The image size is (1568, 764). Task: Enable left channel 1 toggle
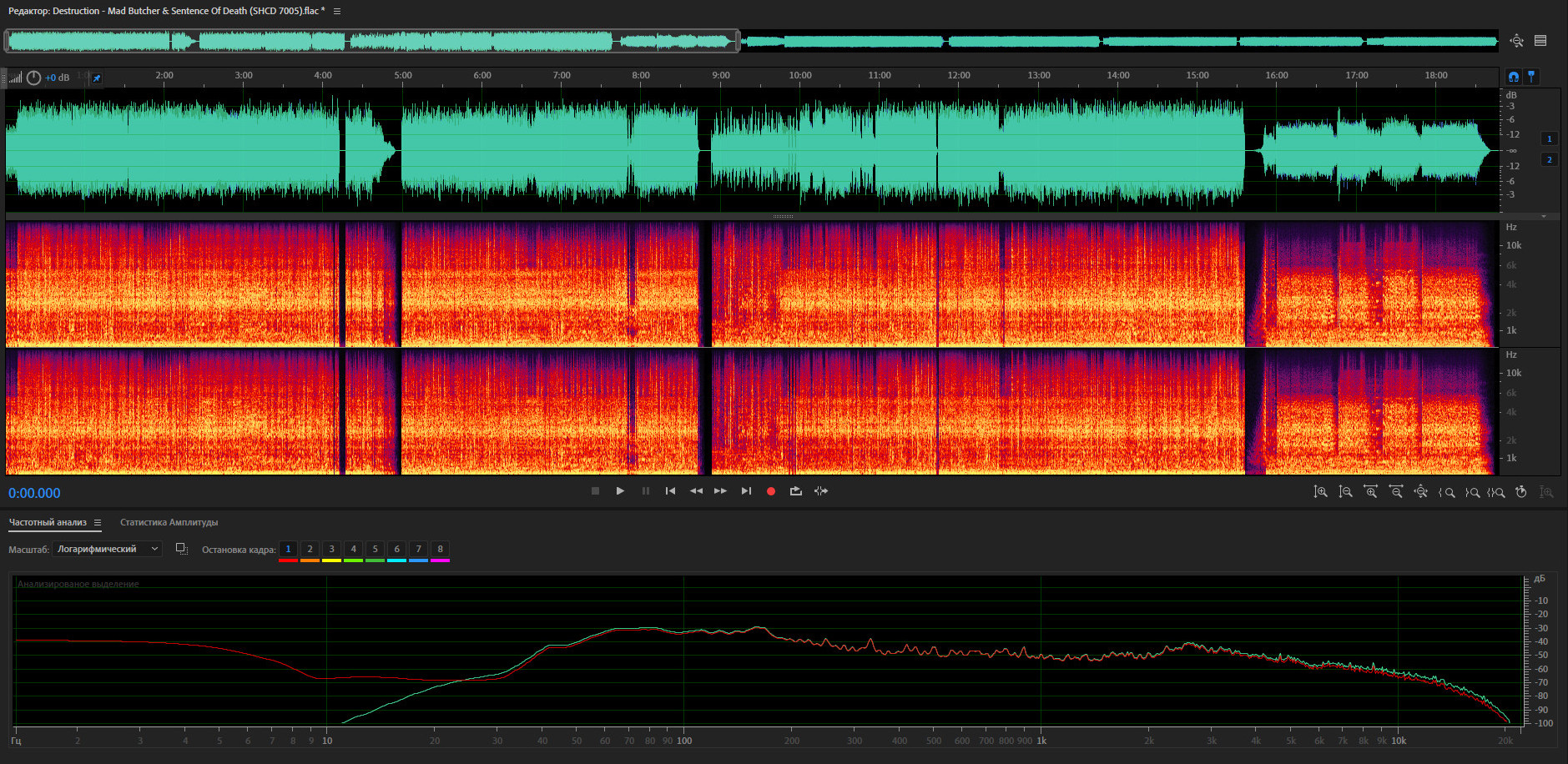tap(1549, 139)
